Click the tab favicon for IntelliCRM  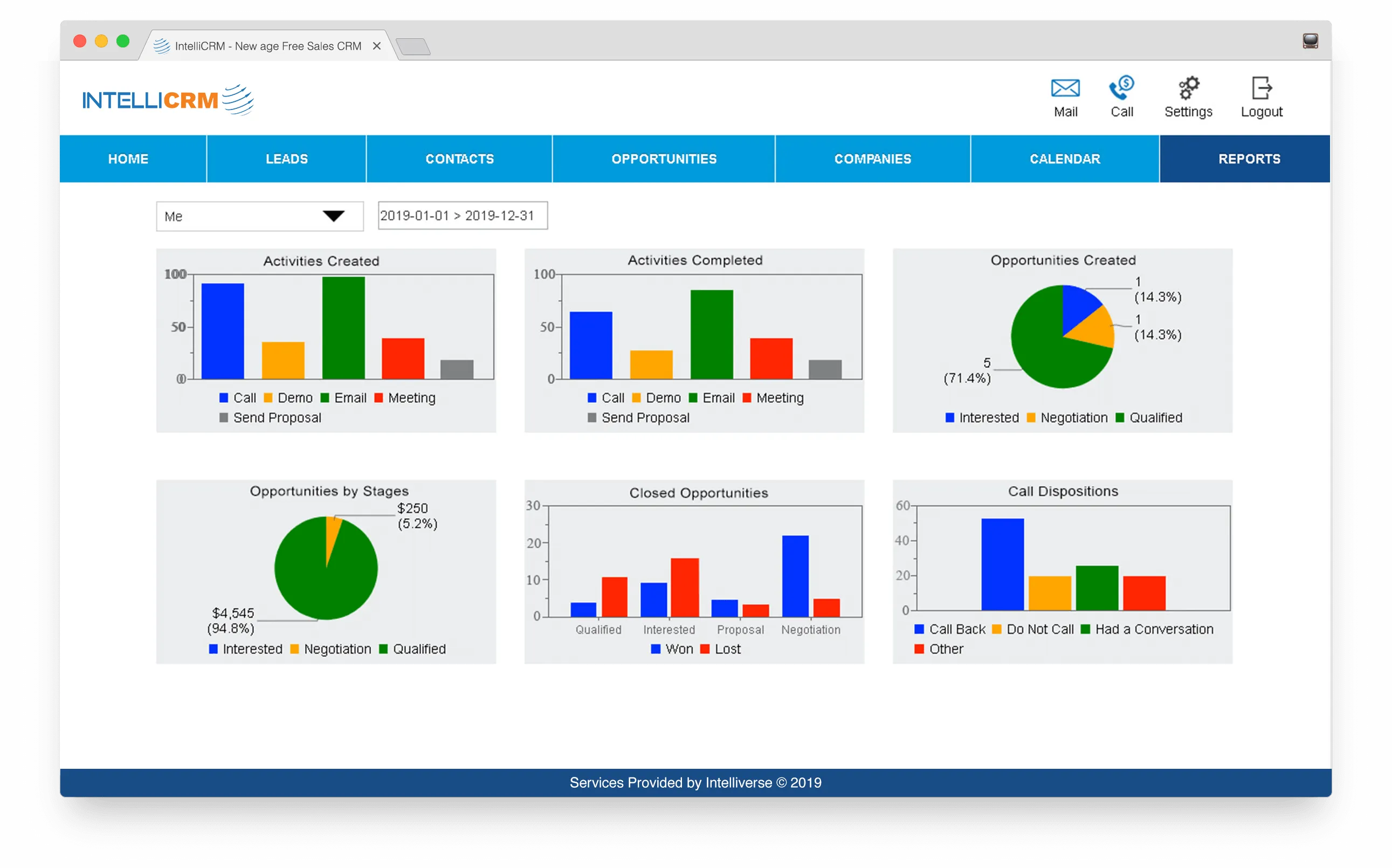[x=162, y=46]
